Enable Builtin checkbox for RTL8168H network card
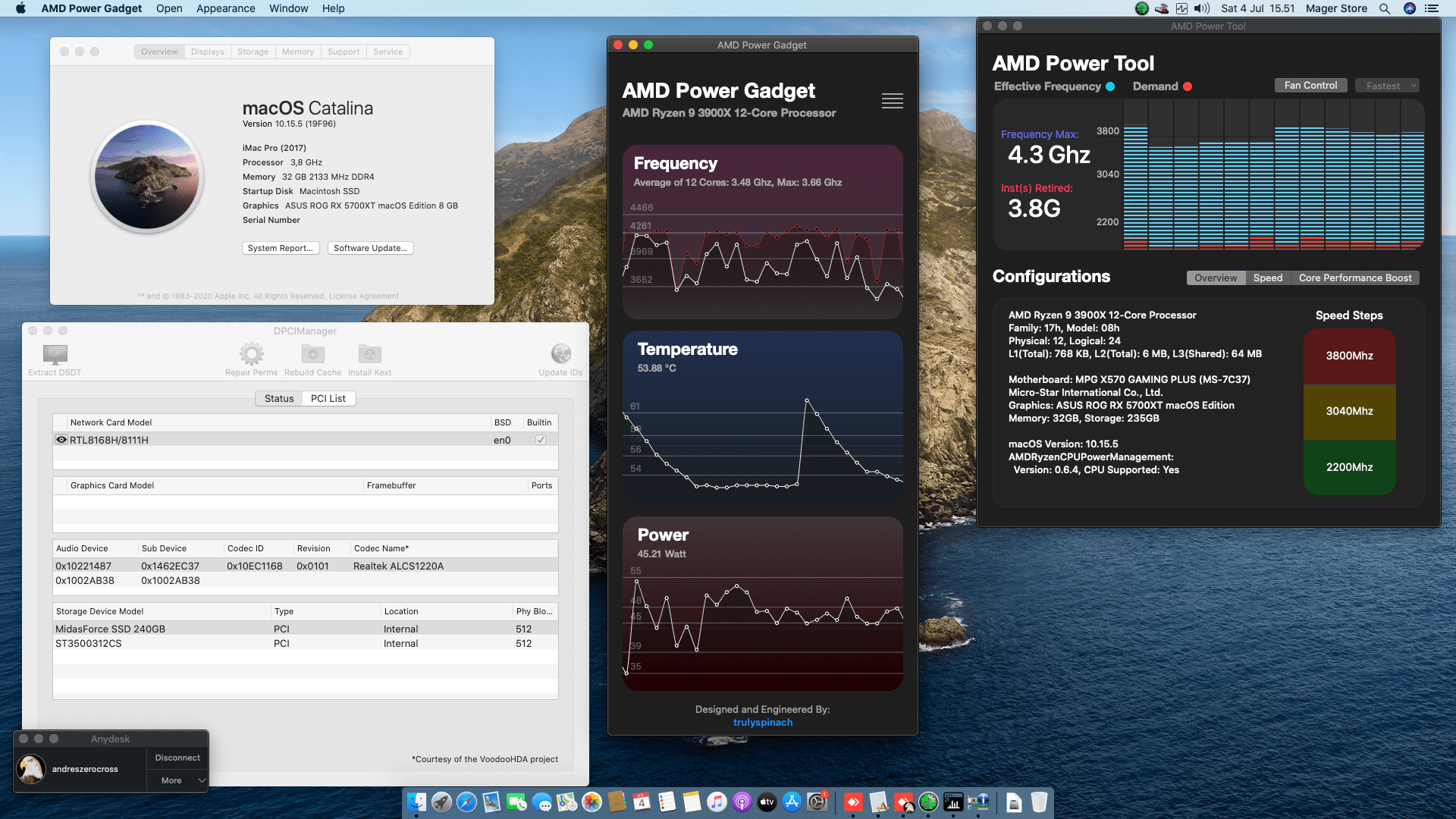 pos(540,439)
